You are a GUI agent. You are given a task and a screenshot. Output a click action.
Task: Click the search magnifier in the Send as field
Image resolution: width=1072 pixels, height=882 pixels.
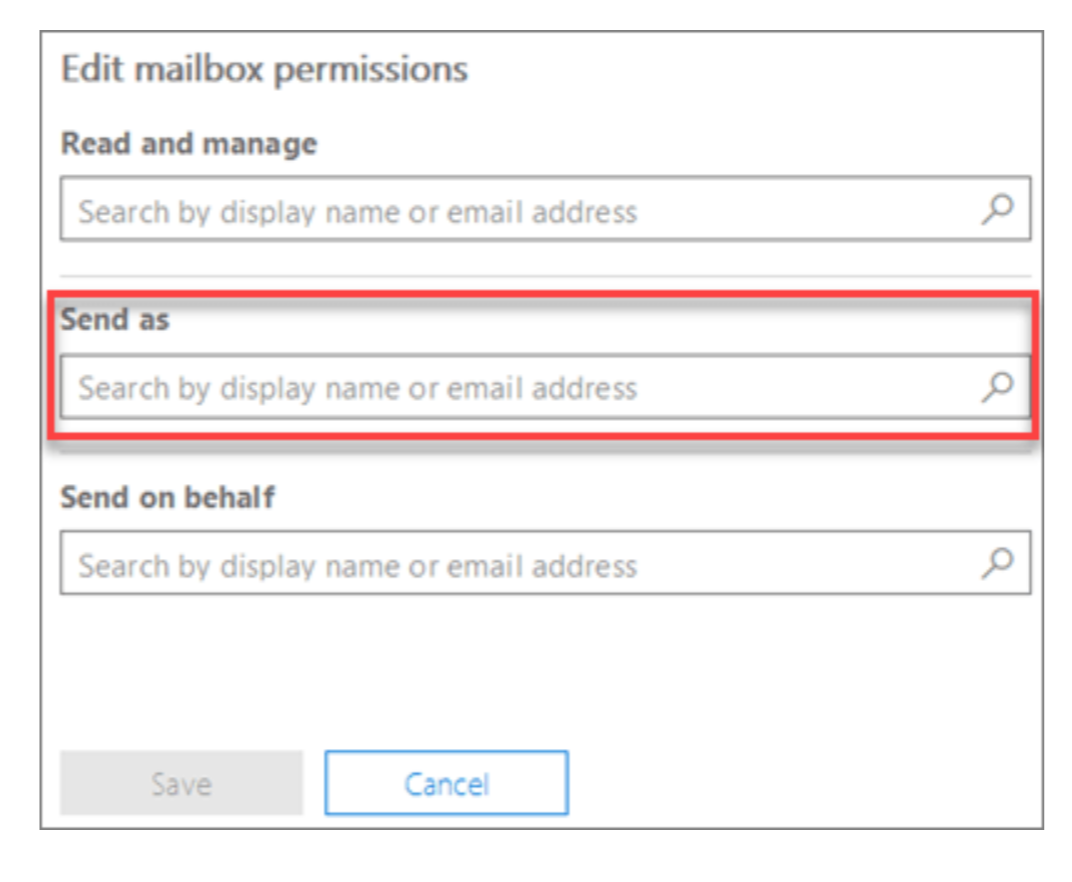997,386
